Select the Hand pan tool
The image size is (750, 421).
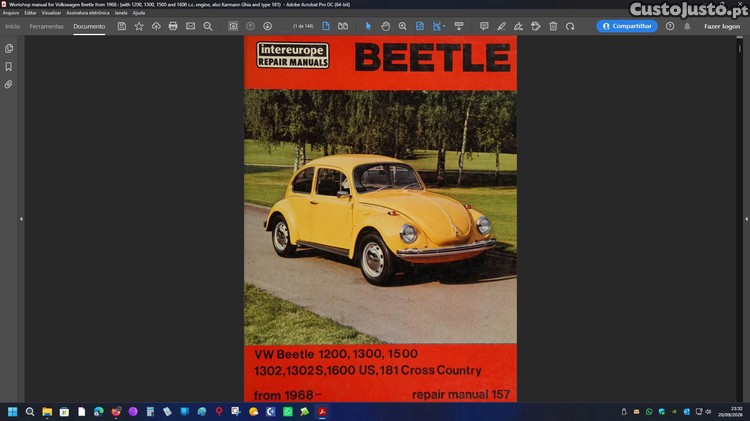coord(386,26)
